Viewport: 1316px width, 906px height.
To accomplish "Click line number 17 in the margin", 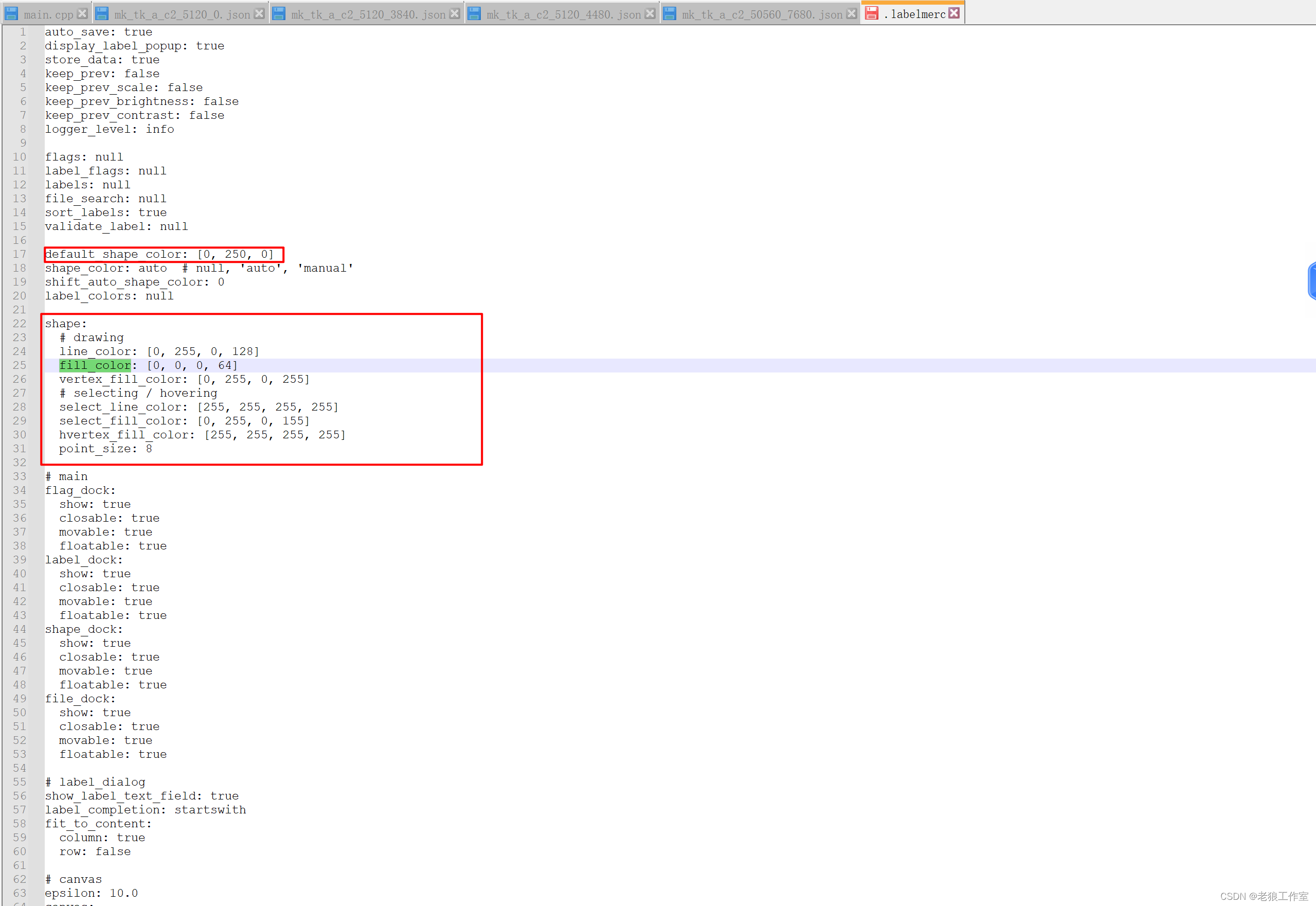I will point(20,254).
